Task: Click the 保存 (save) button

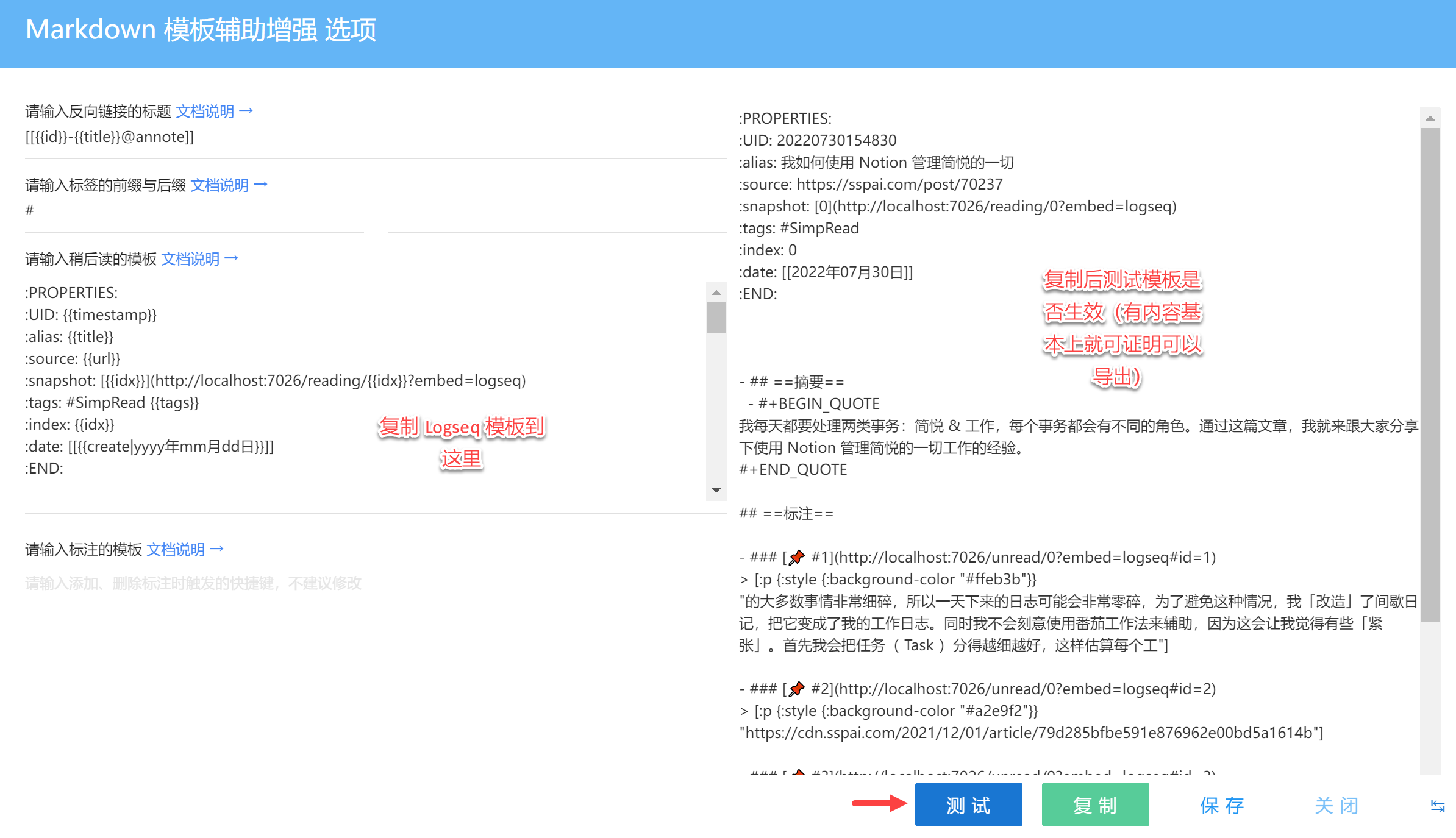Action: pyautogui.click(x=1222, y=805)
